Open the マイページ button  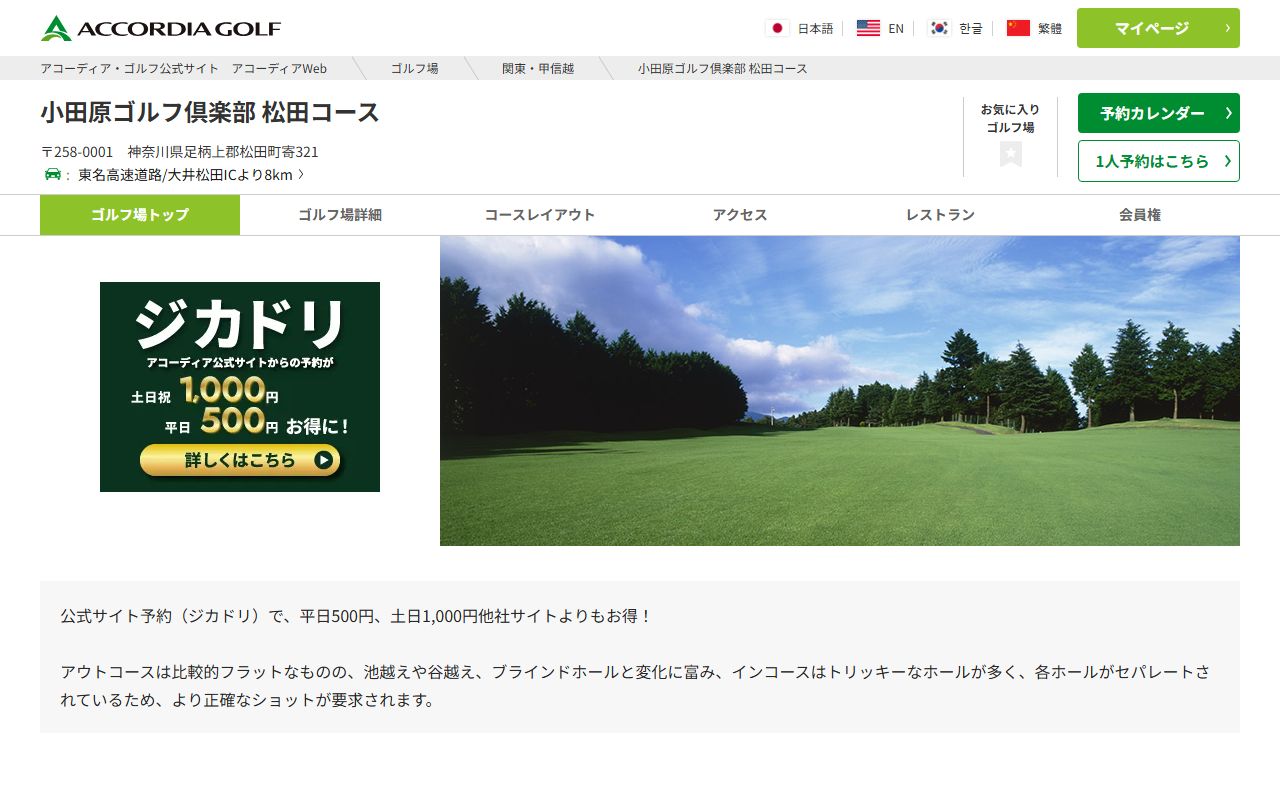click(x=1158, y=28)
